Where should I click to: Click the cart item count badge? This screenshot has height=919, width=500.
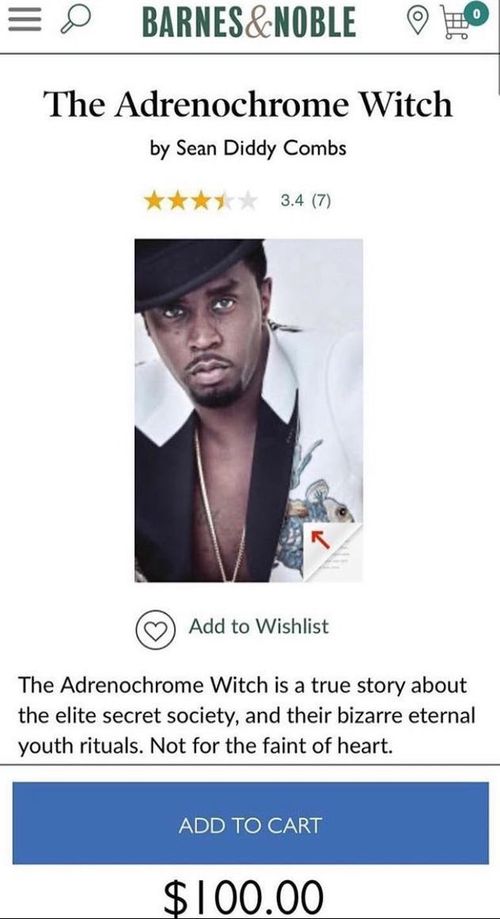tap(478, 13)
